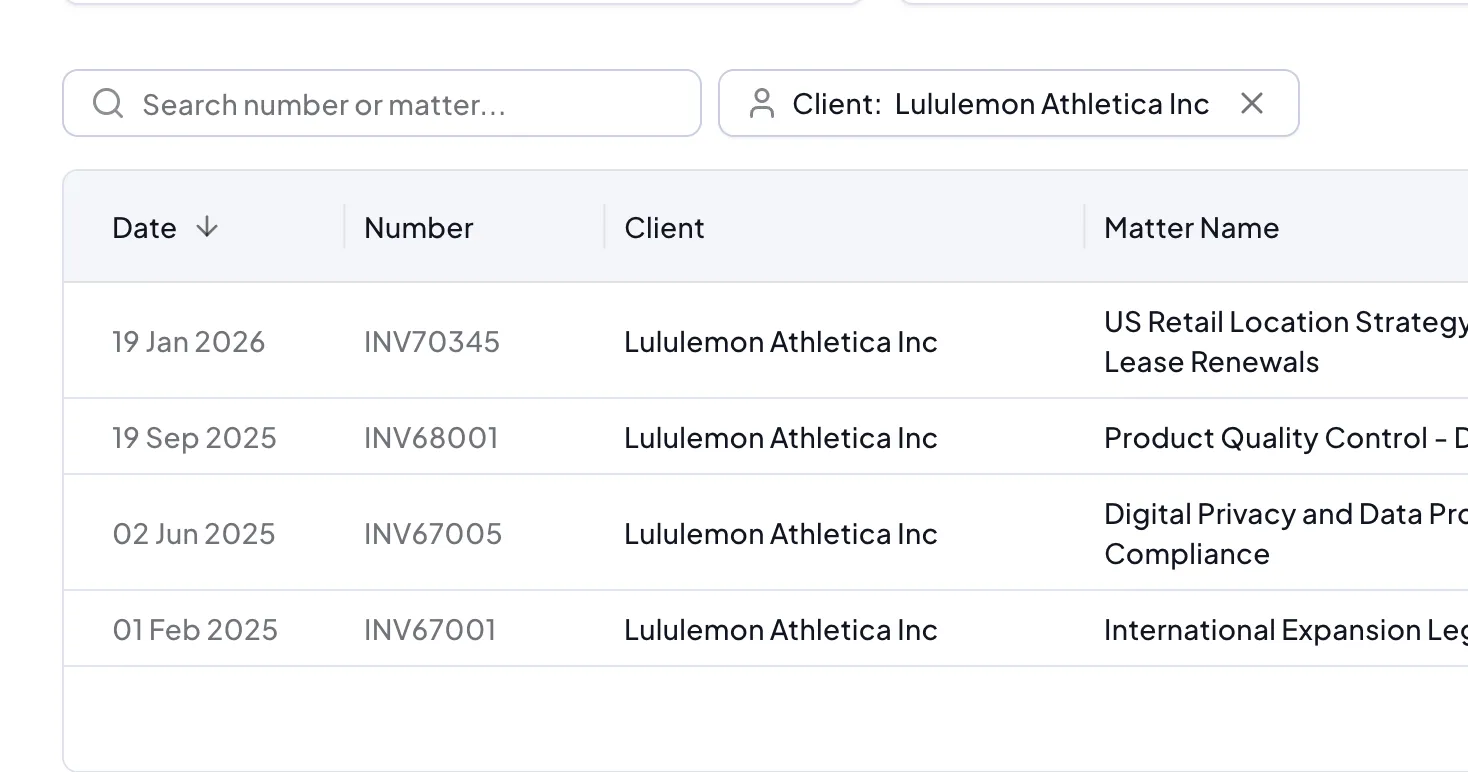
Task: Sort by the Number column header
Action: [x=419, y=228]
